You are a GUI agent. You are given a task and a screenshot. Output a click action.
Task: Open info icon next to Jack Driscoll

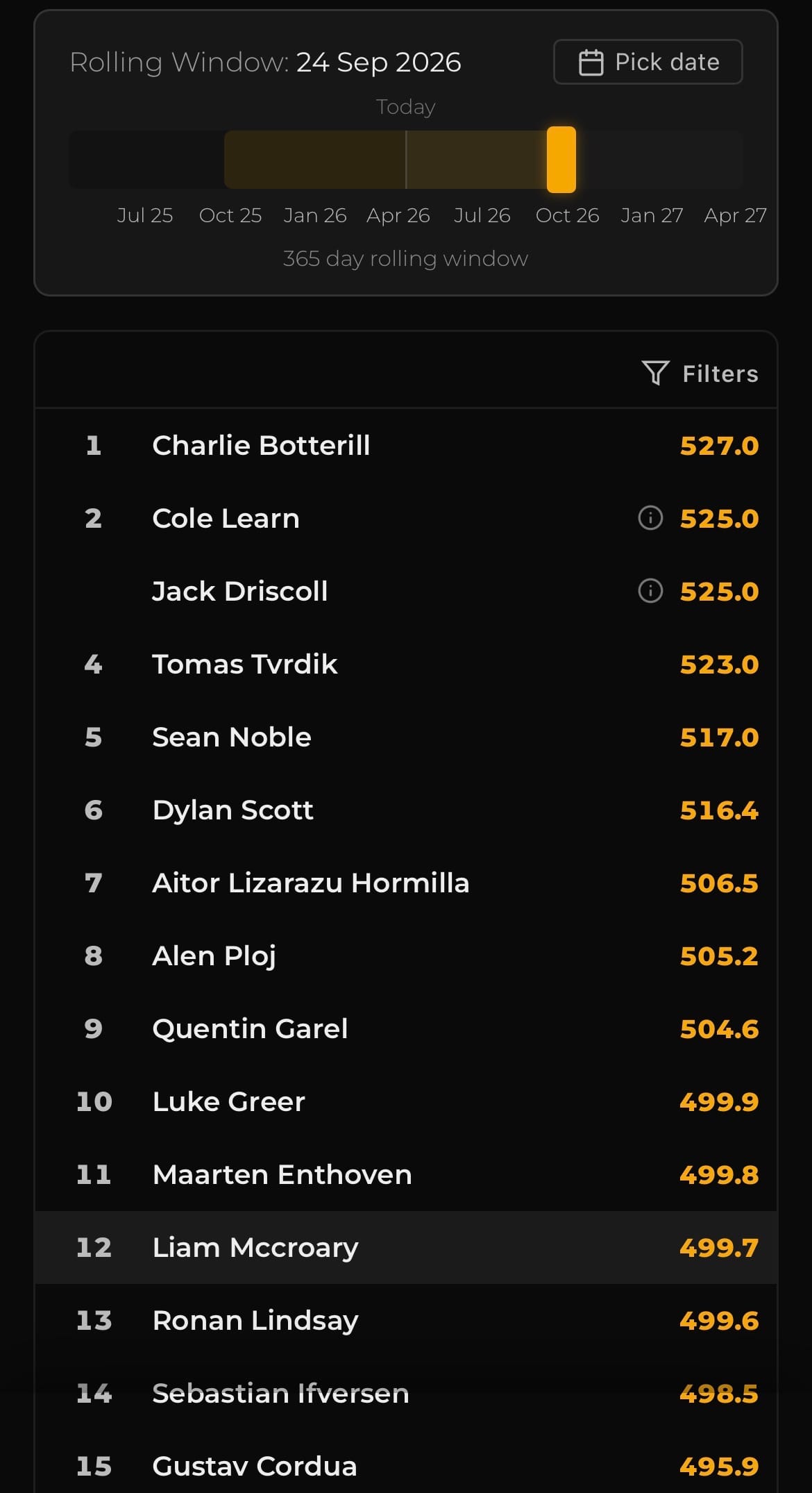coord(650,591)
